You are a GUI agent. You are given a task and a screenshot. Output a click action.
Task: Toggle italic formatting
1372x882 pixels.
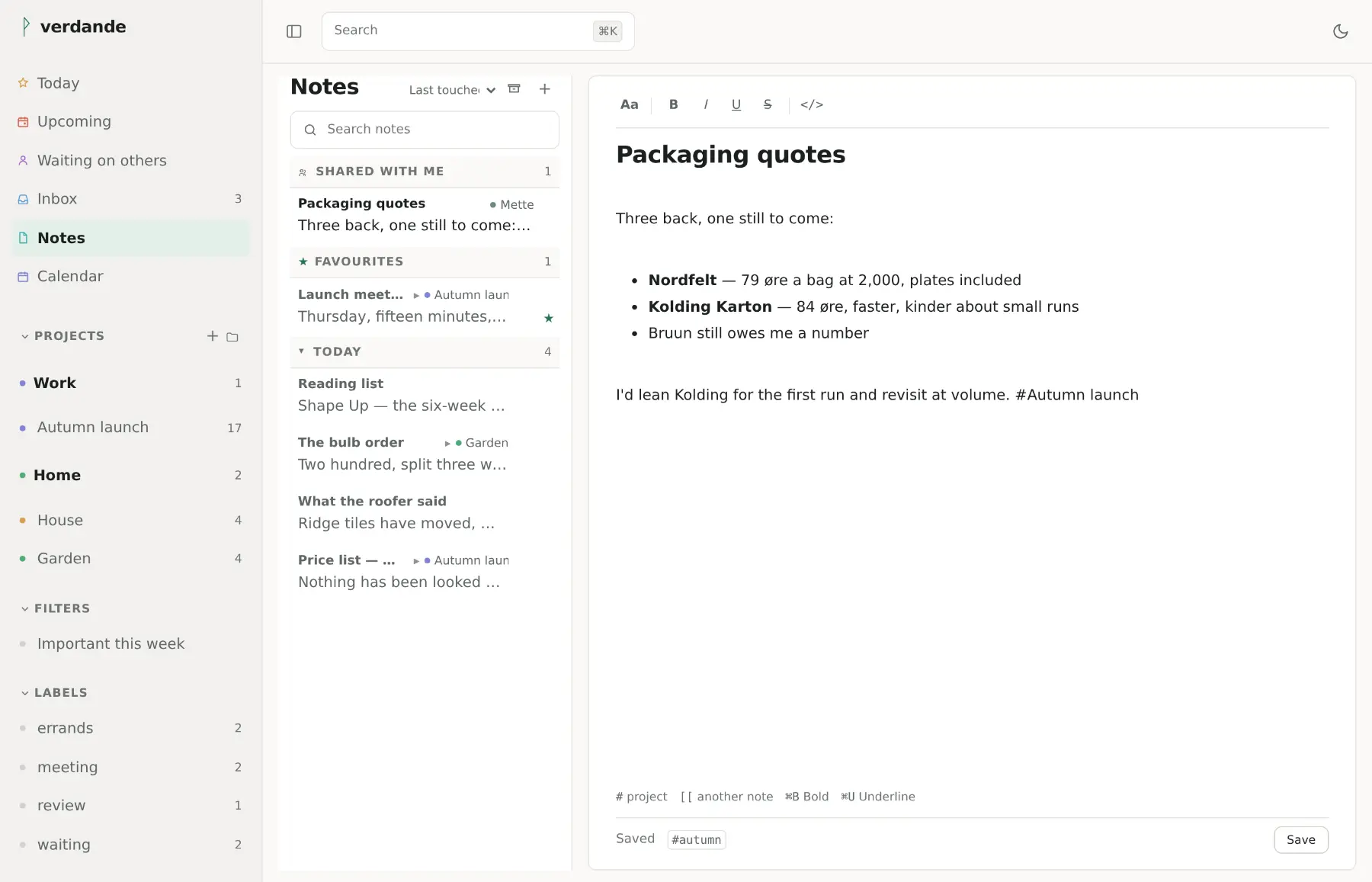[x=706, y=104]
